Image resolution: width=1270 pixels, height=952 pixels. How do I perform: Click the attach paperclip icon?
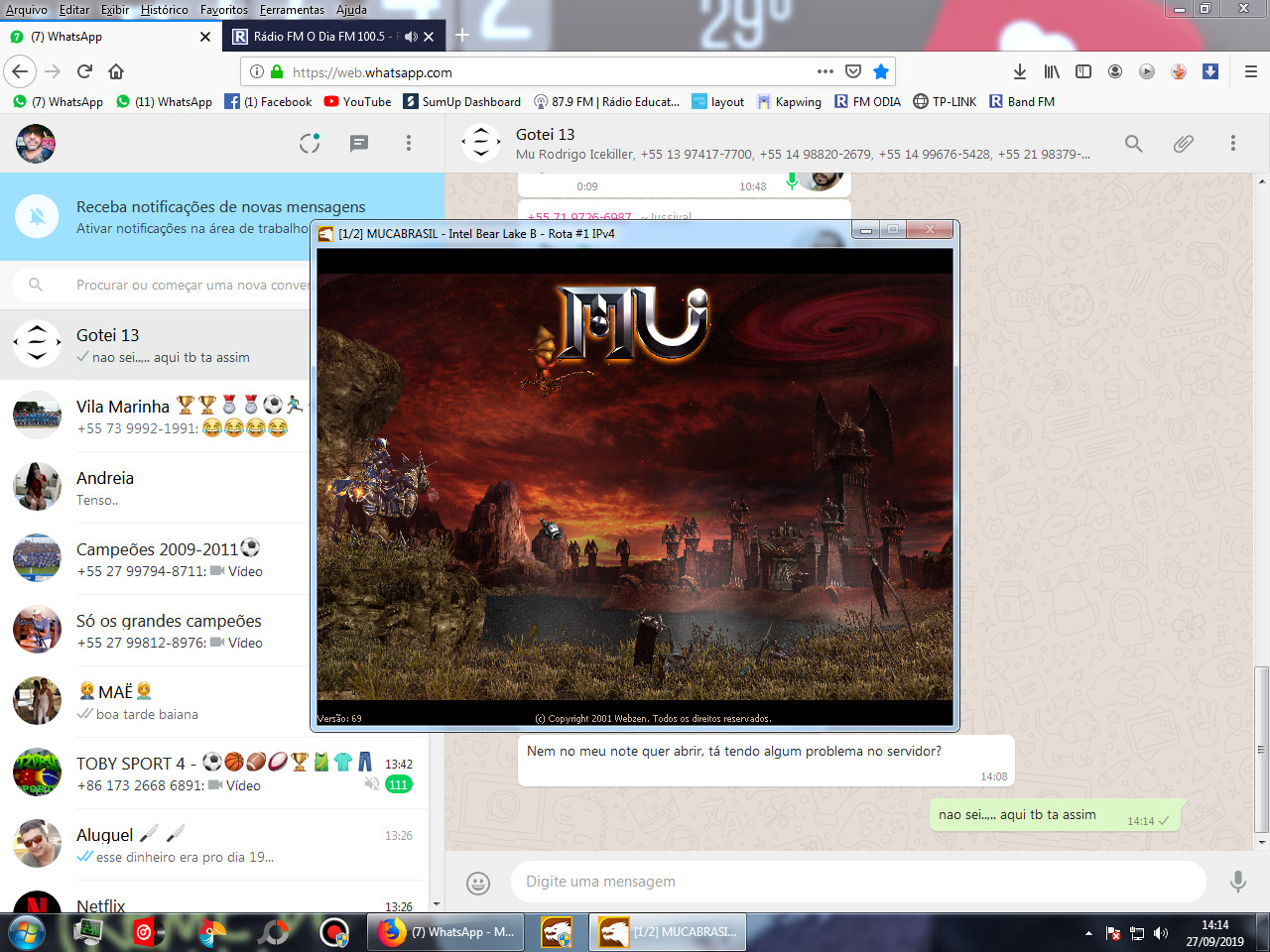[1183, 144]
